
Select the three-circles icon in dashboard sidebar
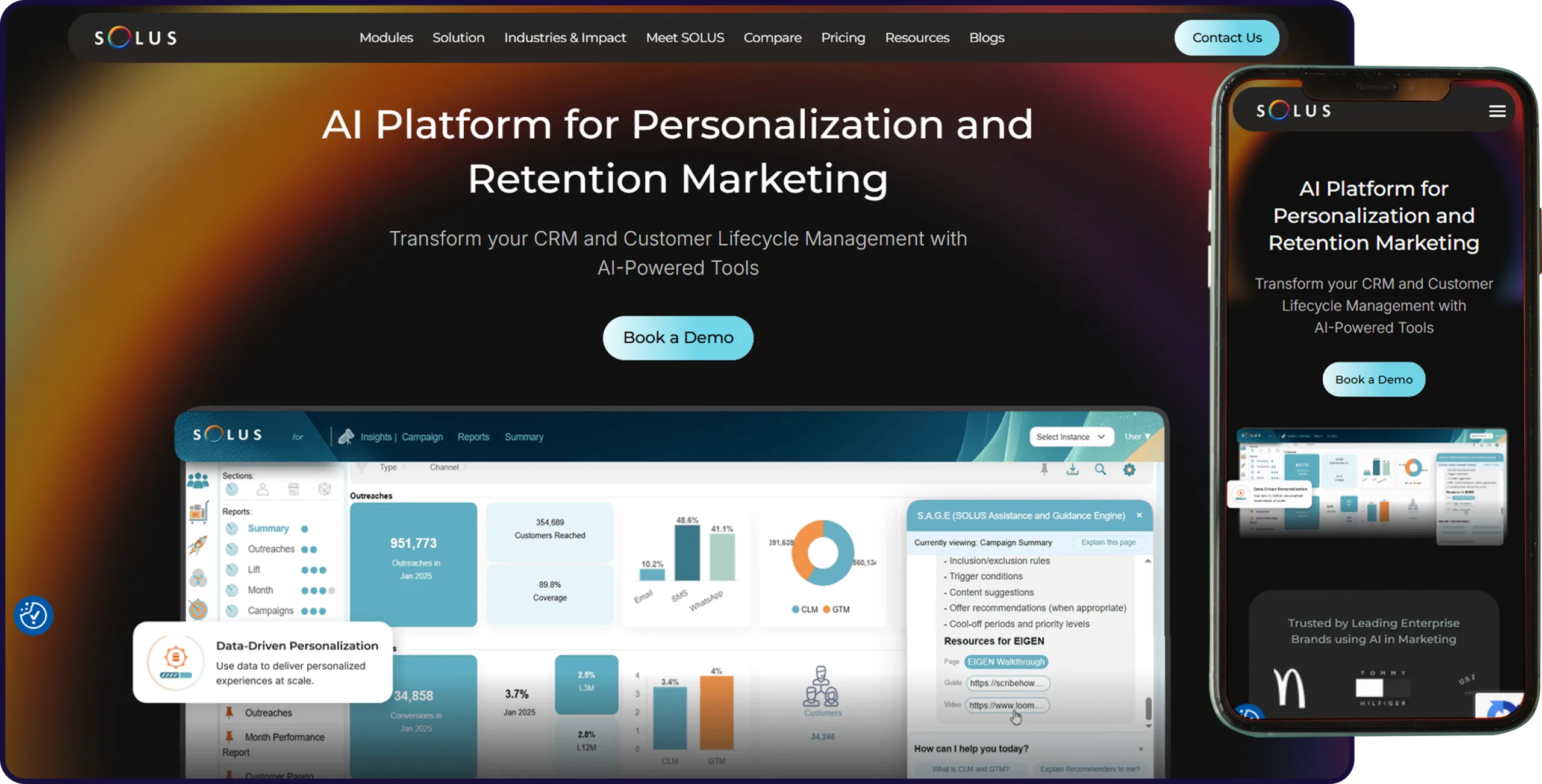click(198, 578)
